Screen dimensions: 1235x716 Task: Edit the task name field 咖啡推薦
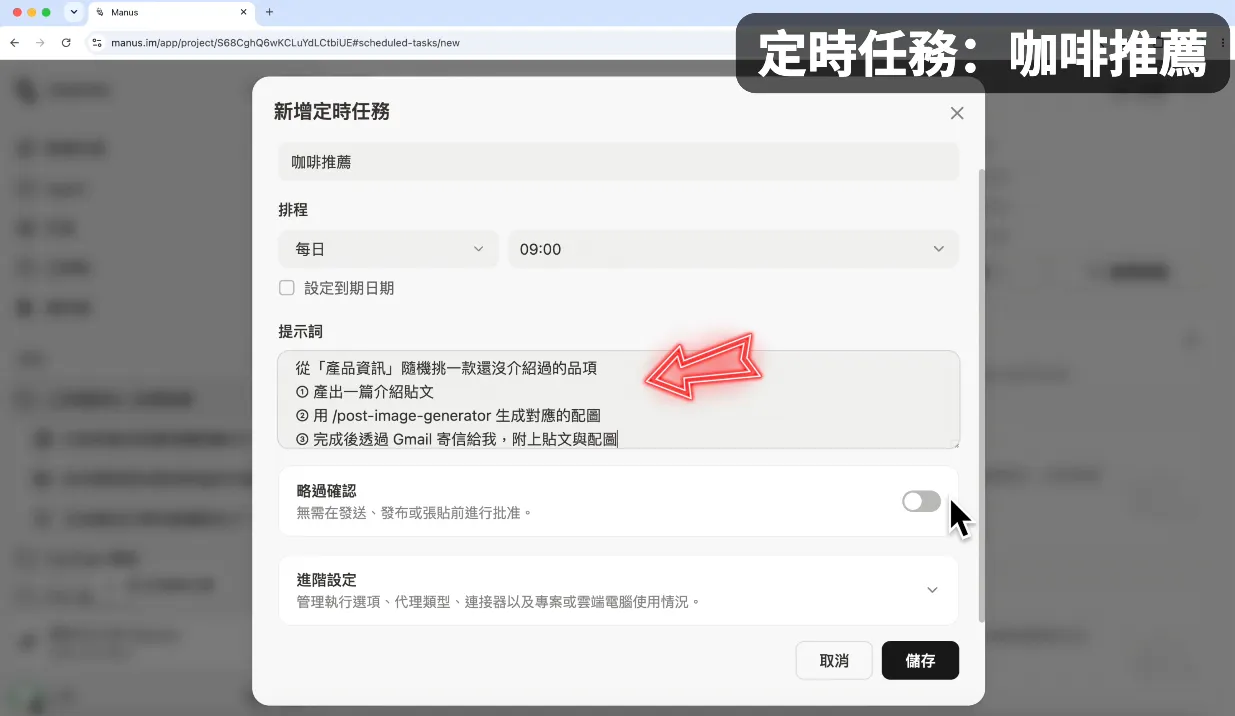pyautogui.click(x=618, y=161)
